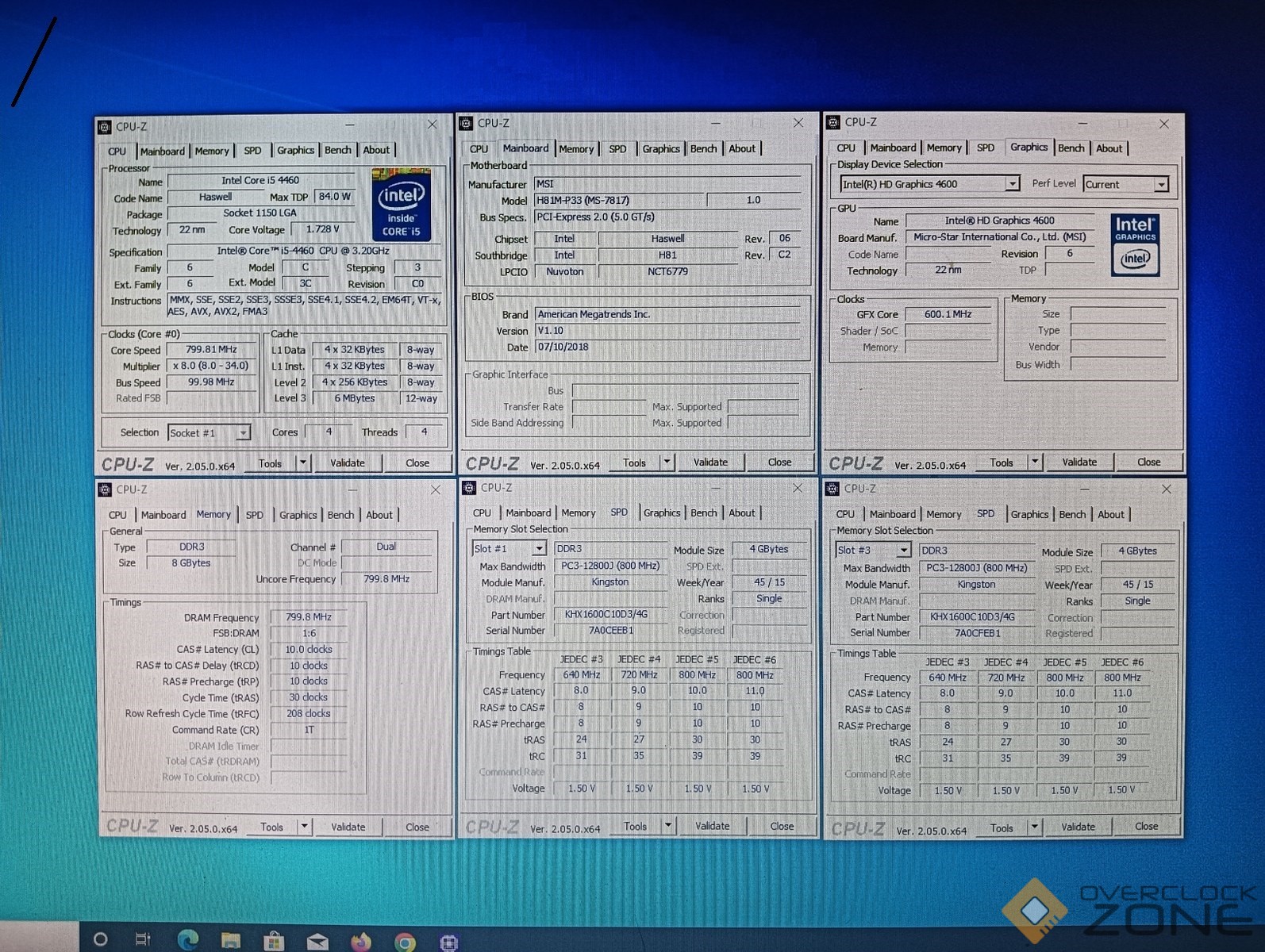Click CPU-Z app icon in Slot #1 SPD window title bar
The width and height of the screenshot is (1265, 952).
click(468, 488)
